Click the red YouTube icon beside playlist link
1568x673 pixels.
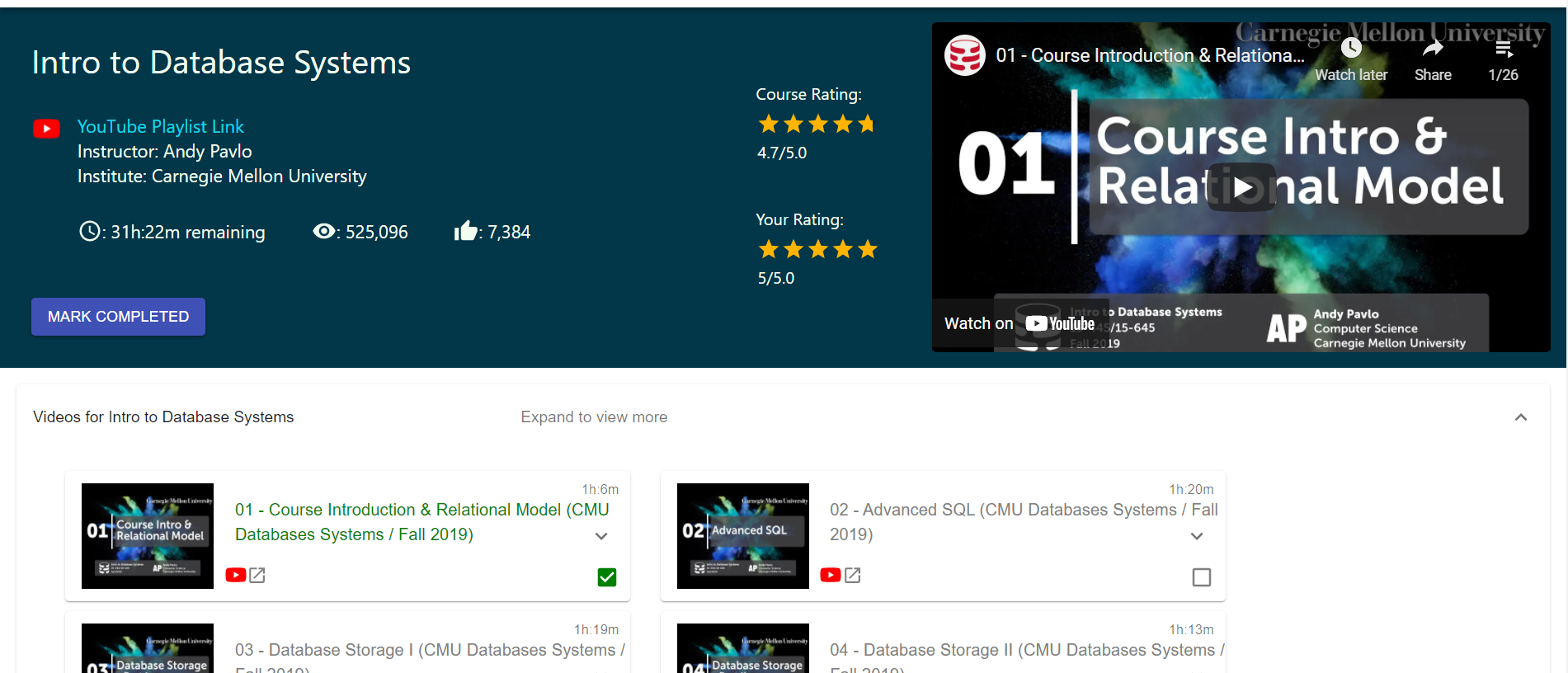(46, 129)
